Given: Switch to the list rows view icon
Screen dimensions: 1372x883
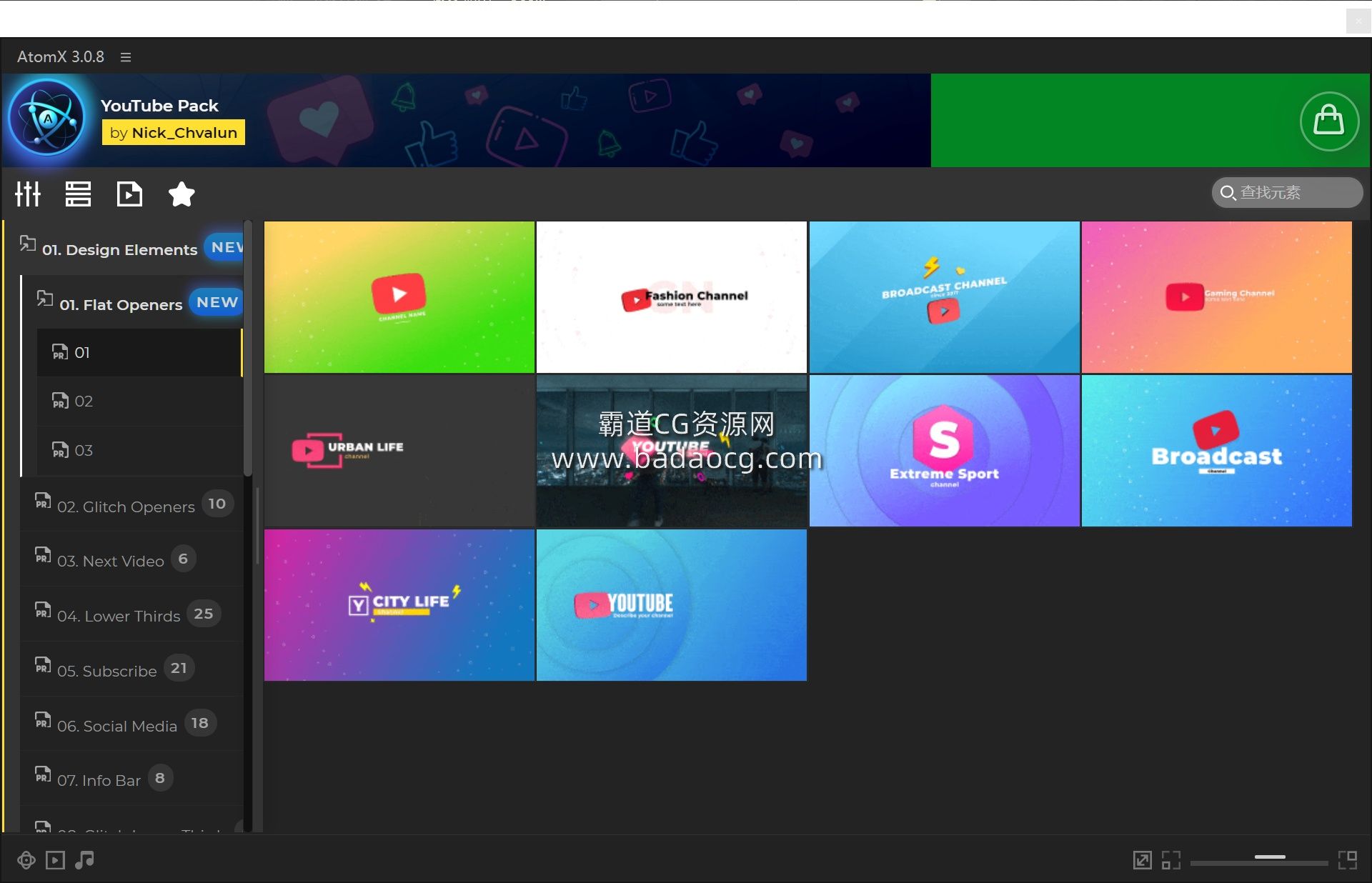Looking at the screenshot, I should (78, 194).
